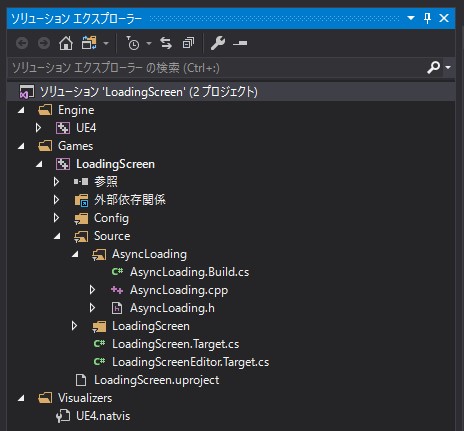The height and width of the screenshot is (431, 464).
Task: Expand the AsyncLoading.cpp node
Action: (92, 290)
